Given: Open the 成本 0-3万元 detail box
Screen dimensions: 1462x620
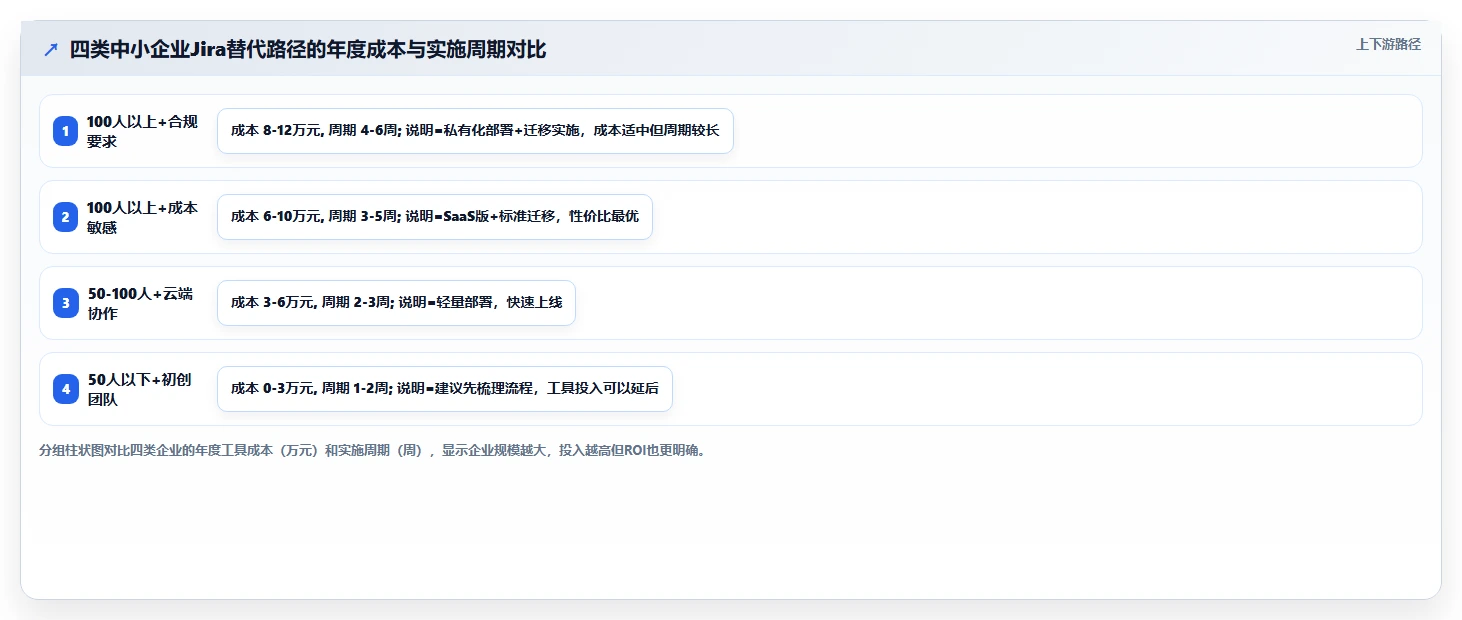Looking at the screenshot, I should pos(445,389).
